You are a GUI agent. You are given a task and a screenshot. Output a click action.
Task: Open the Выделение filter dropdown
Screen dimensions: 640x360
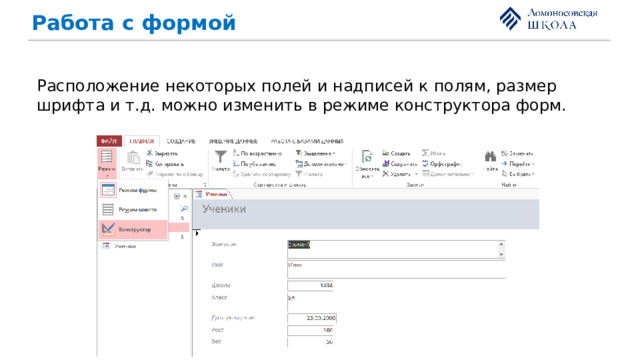coord(316,153)
